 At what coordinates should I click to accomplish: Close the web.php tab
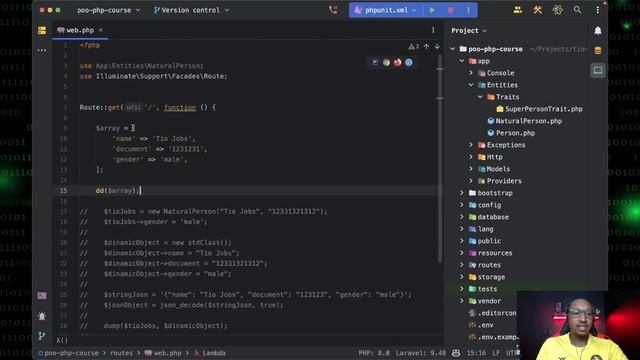[101, 30]
